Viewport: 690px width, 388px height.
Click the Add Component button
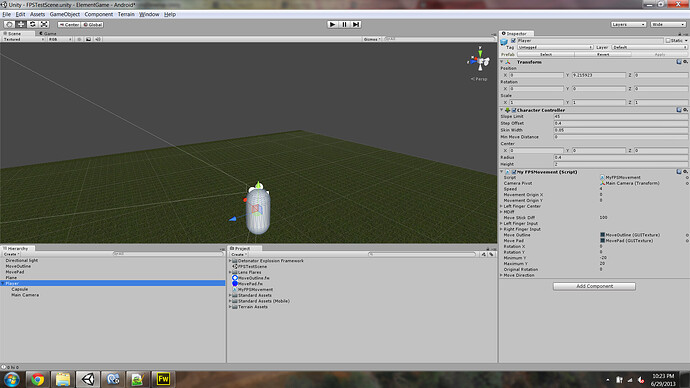594,286
